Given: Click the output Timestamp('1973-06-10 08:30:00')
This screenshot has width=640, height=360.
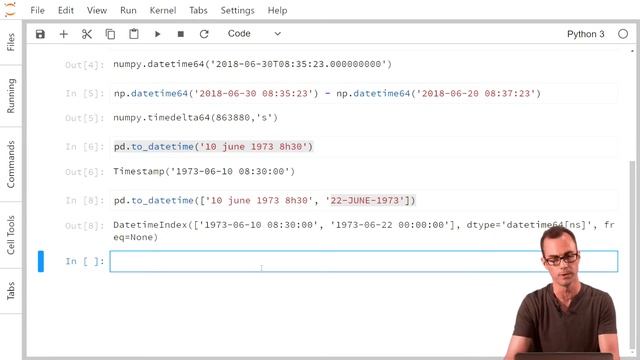Looking at the screenshot, I should coord(204,171).
